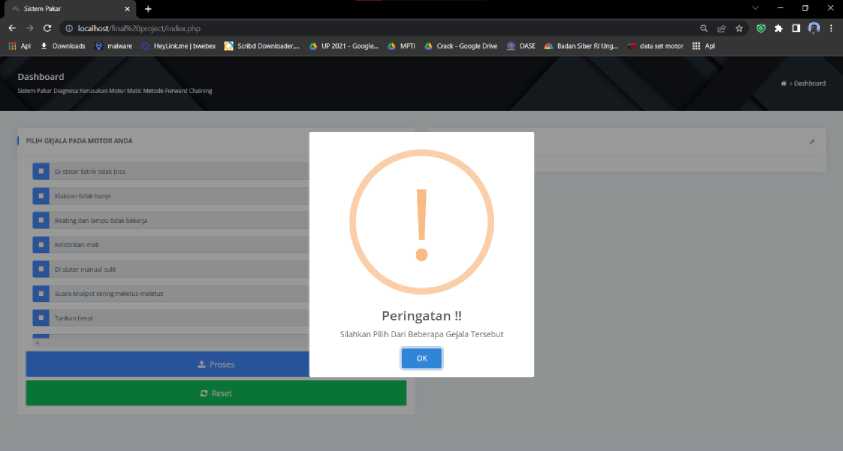Open the zoom magnifier icon in address bar
The height and width of the screenshot is (451, 843).
pos(704,28)
